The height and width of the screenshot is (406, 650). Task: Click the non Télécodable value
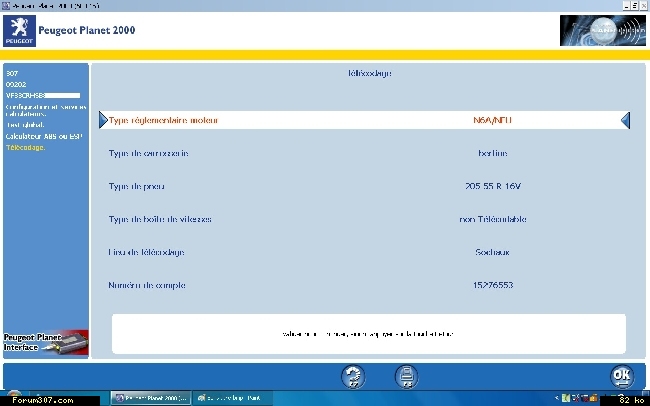(492, 219)
